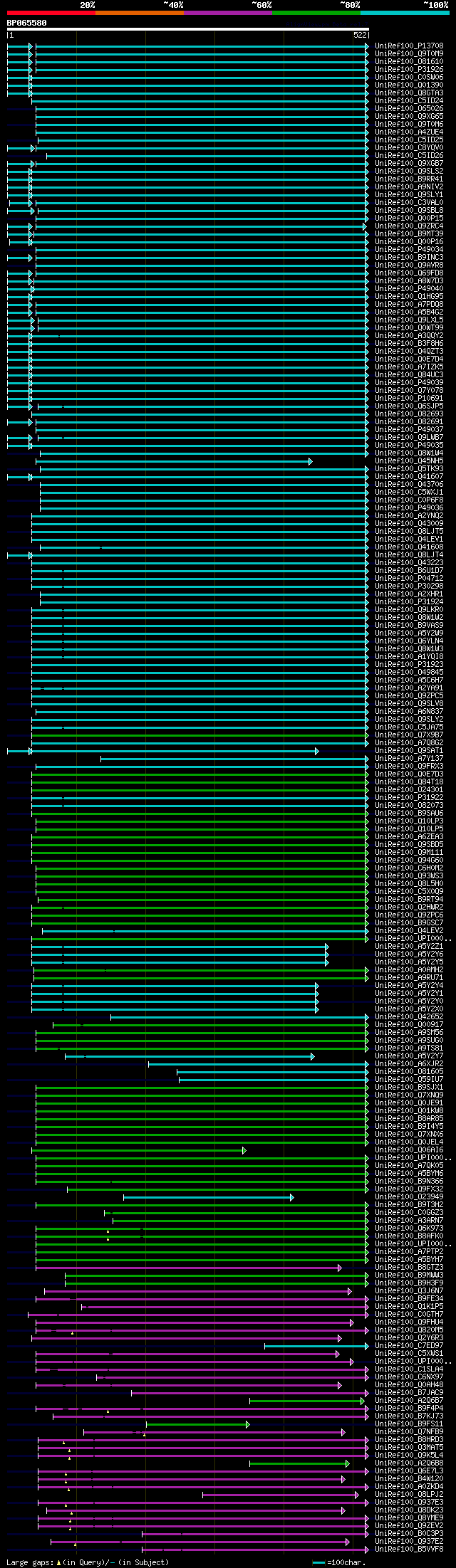Select hit UniRef100_Q10LP3
Screen dimensions: 456x1568
coord(409,821)
